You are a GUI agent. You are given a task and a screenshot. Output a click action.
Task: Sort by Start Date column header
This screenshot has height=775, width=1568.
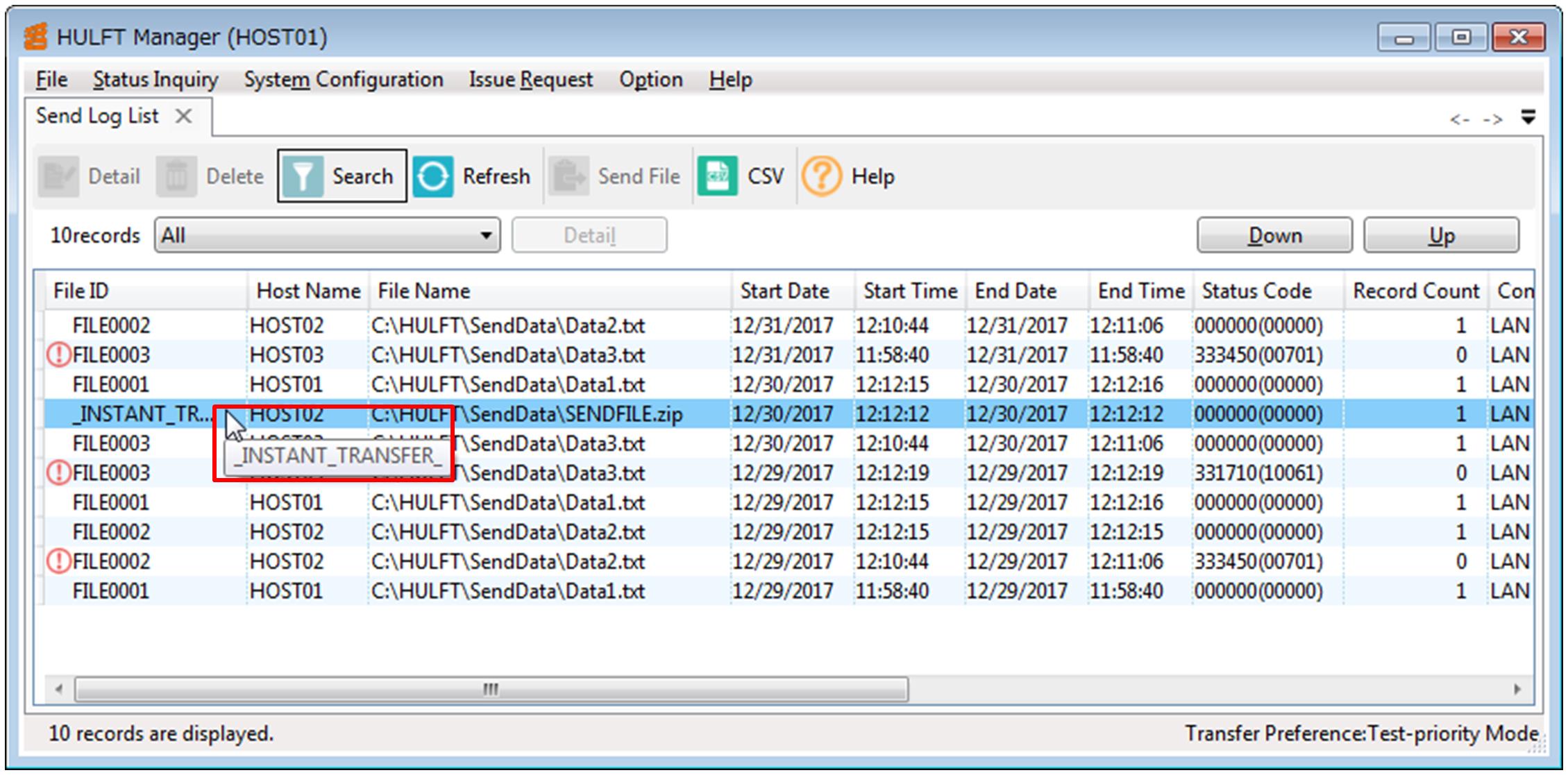coord(793,291)
